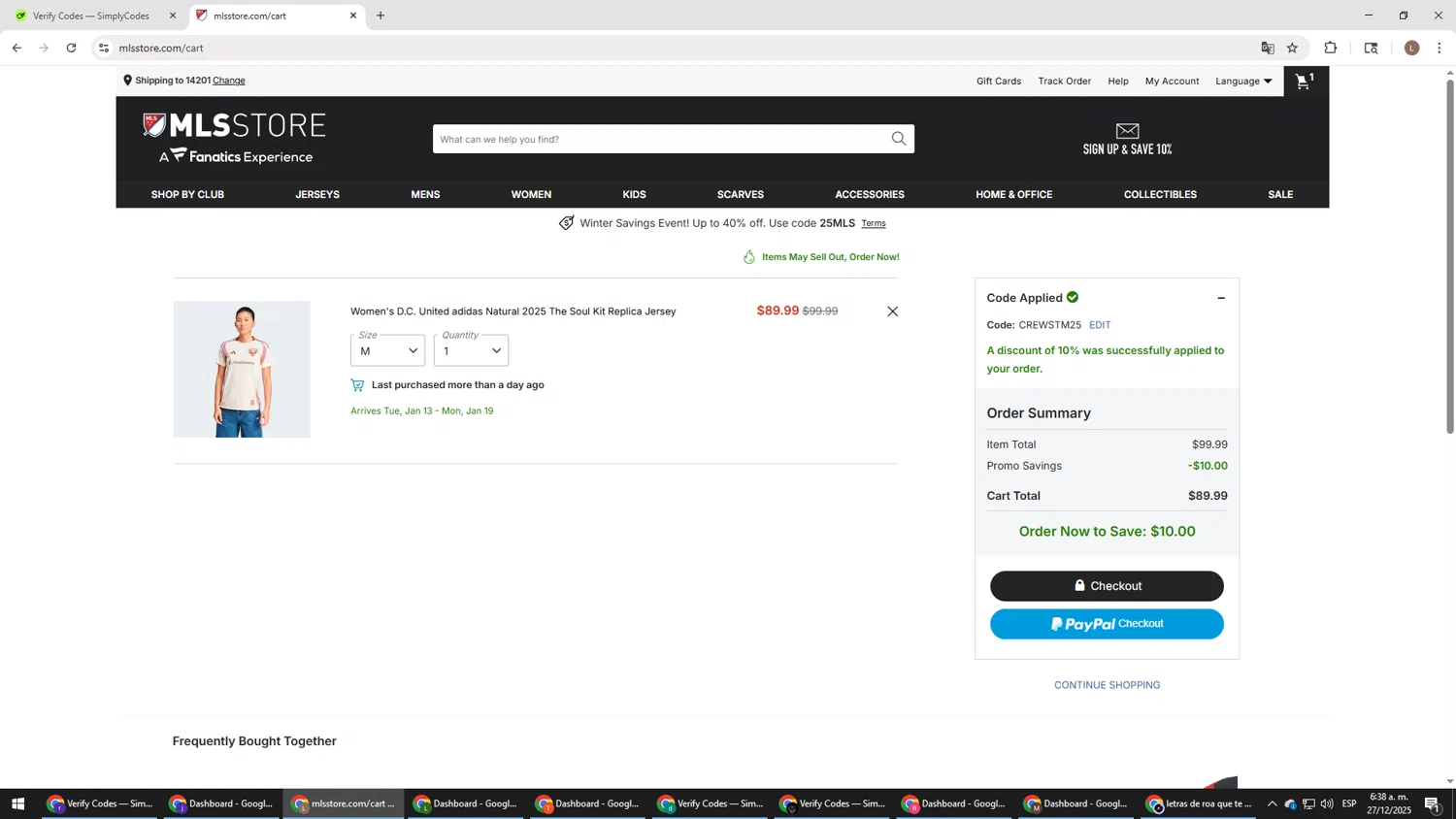This screenshot has height=819, width=1456.
Task: Open the Language dropdown
Action: (1243, 82)
